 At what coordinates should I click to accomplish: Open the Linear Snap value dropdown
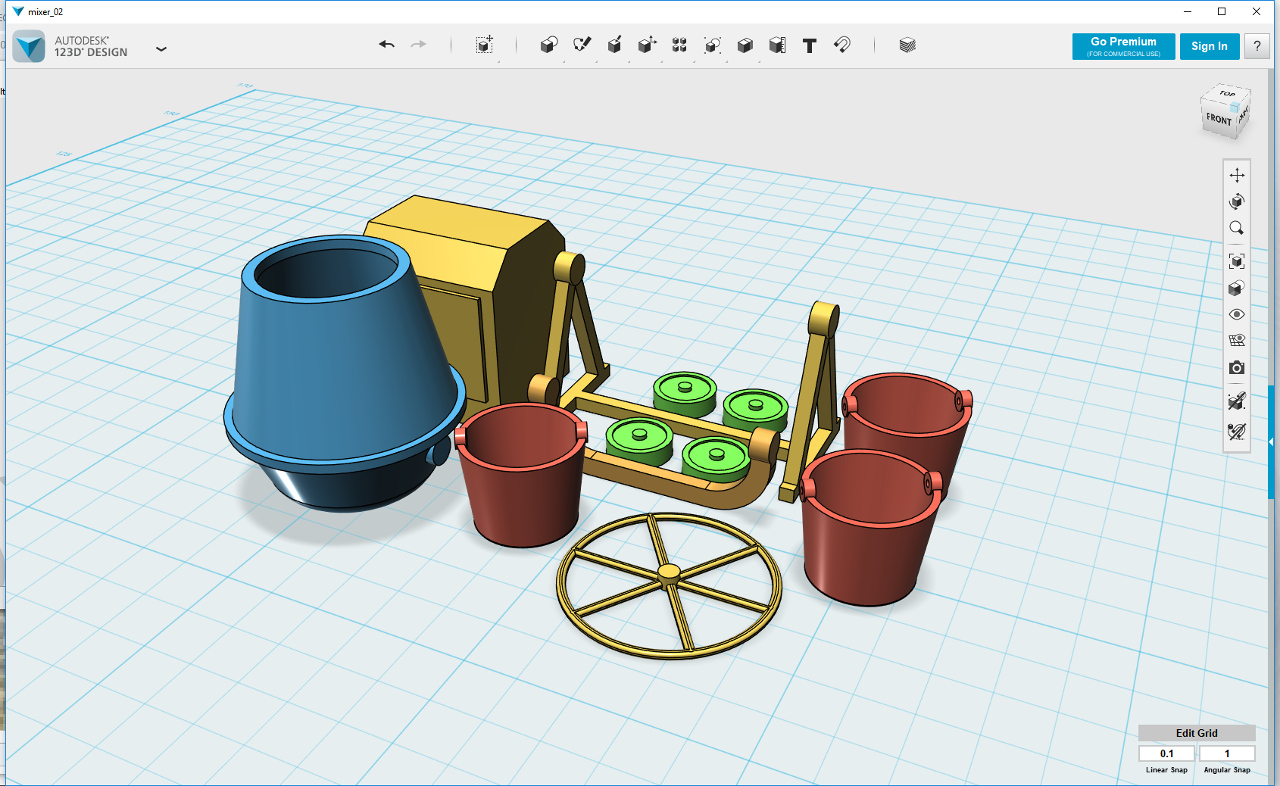(1167, 753)
